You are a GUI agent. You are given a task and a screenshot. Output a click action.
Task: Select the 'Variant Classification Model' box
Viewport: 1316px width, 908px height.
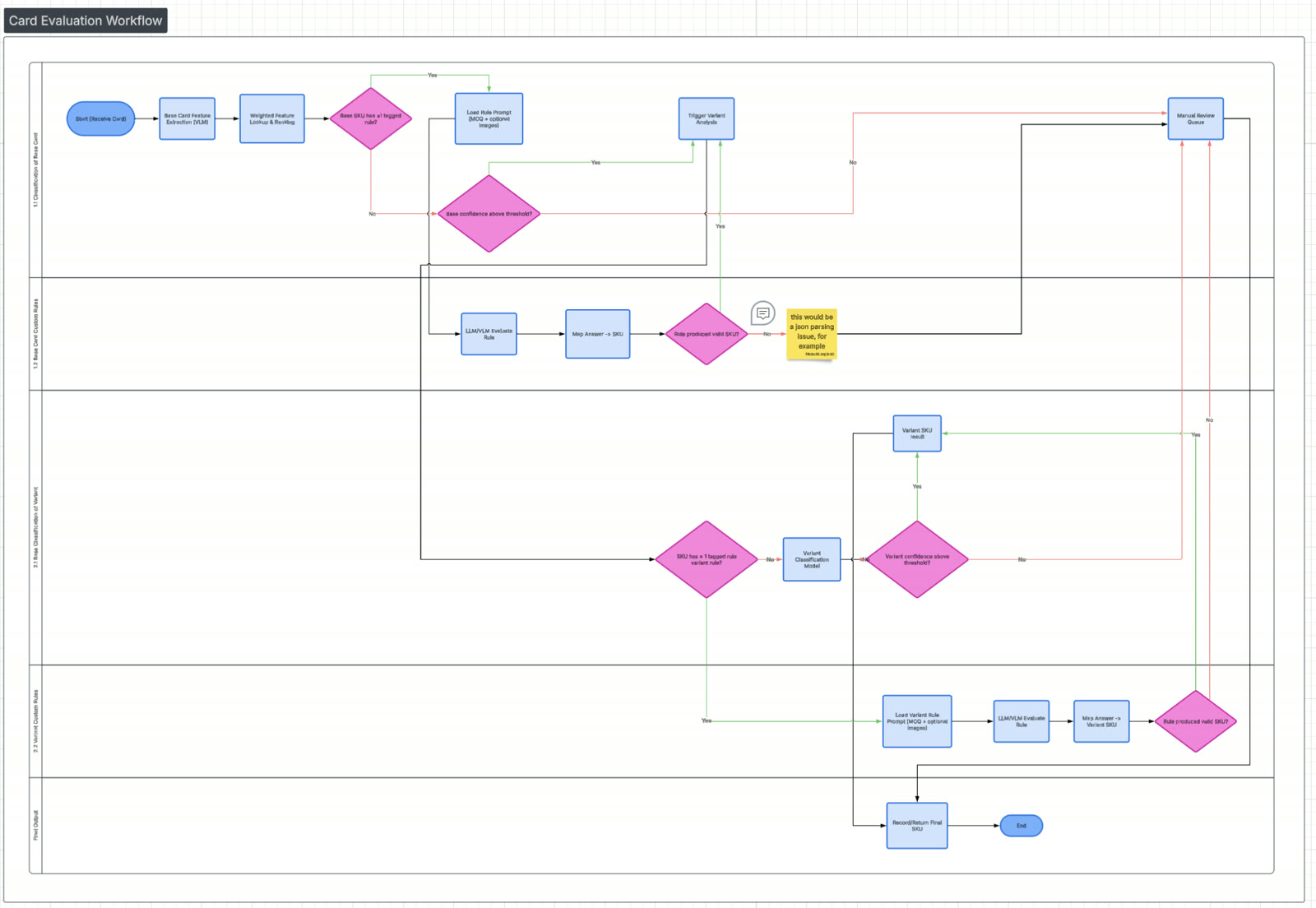pos(812,559)
